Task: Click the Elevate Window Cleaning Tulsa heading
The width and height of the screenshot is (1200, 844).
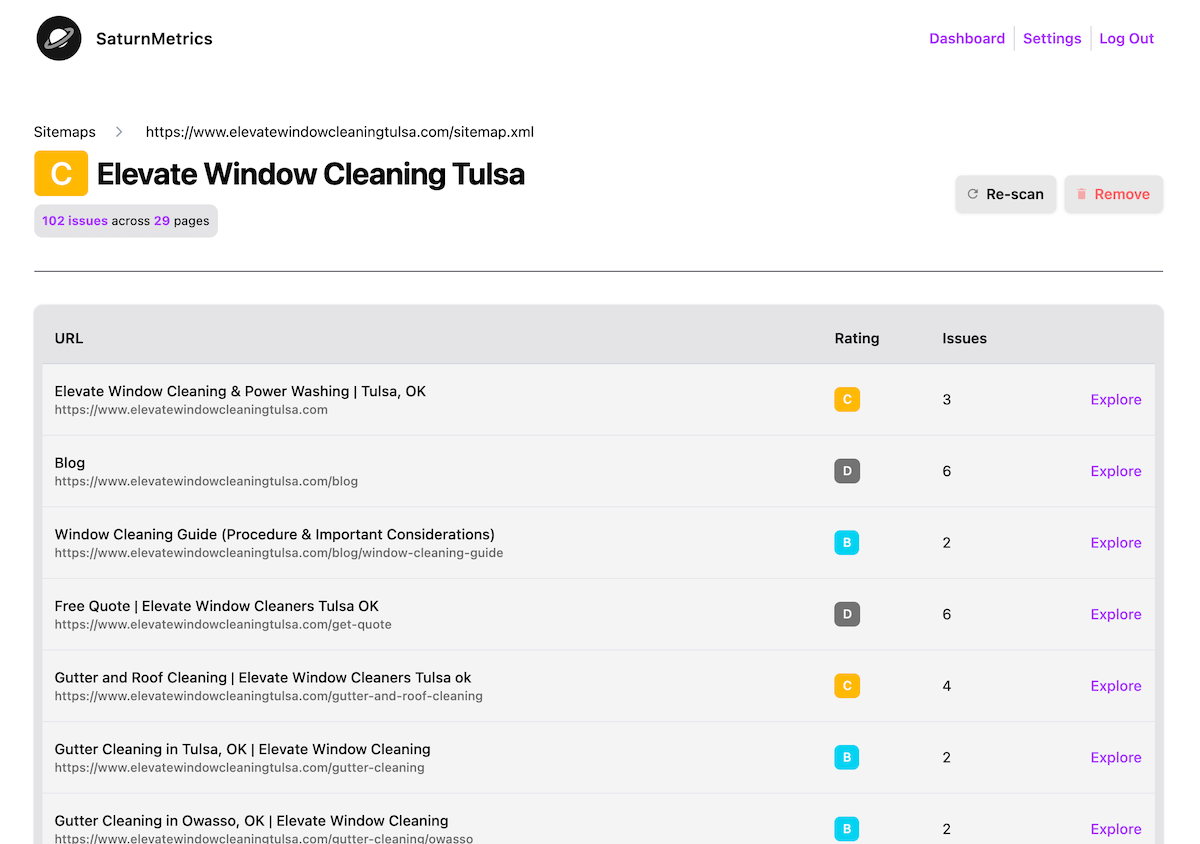Action: coord(311,174)
